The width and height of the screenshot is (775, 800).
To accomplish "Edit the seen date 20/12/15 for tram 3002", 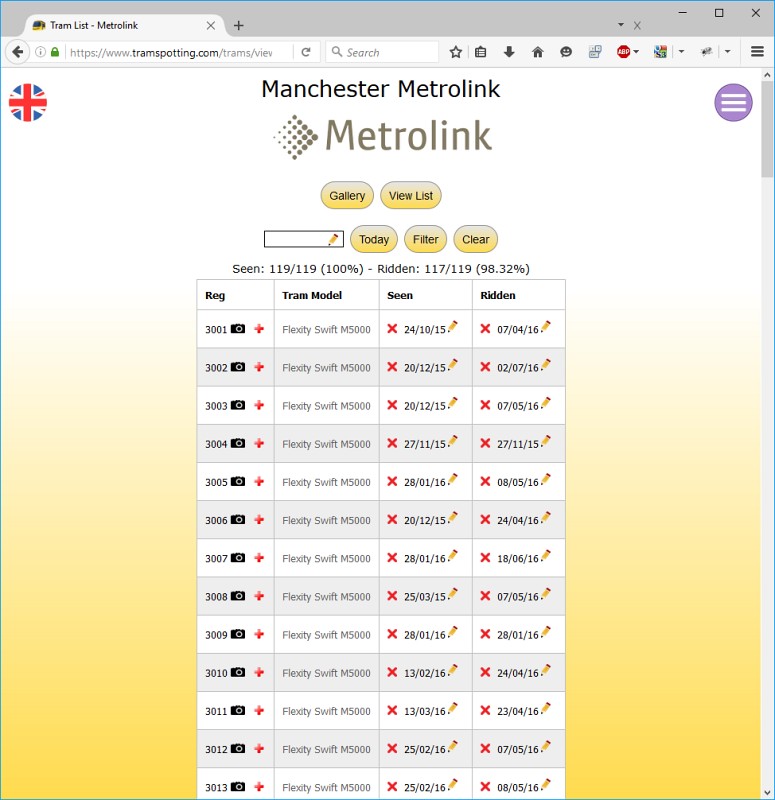I will [x=453, y=365].
